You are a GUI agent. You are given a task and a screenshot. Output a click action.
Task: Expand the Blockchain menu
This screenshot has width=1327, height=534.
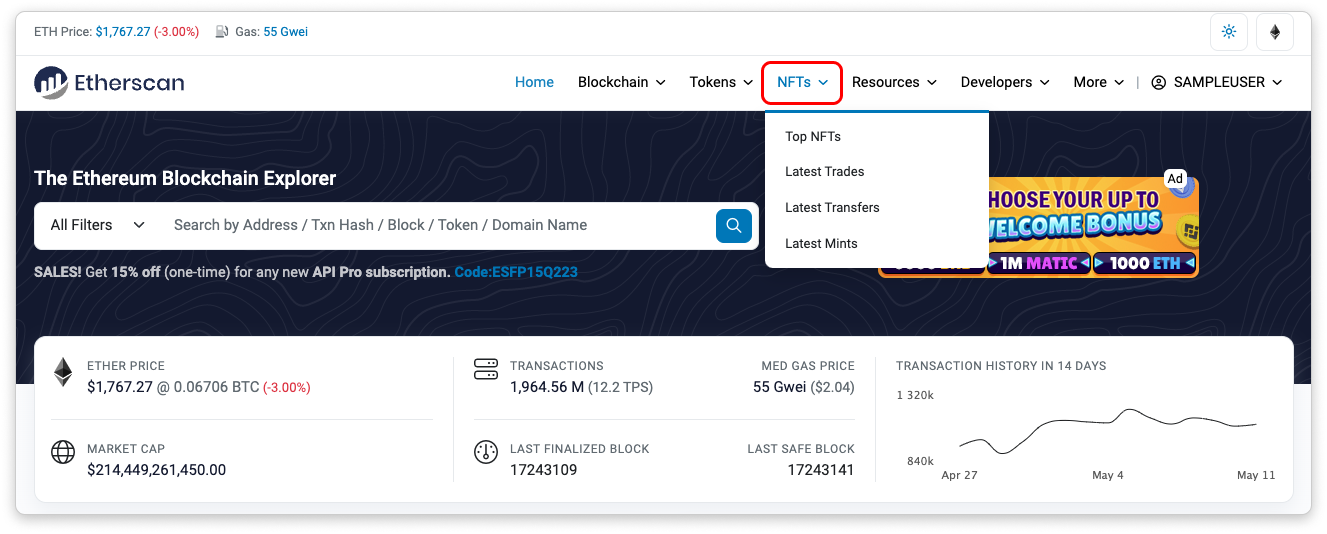pyautogui.click(x=621, y=82)
